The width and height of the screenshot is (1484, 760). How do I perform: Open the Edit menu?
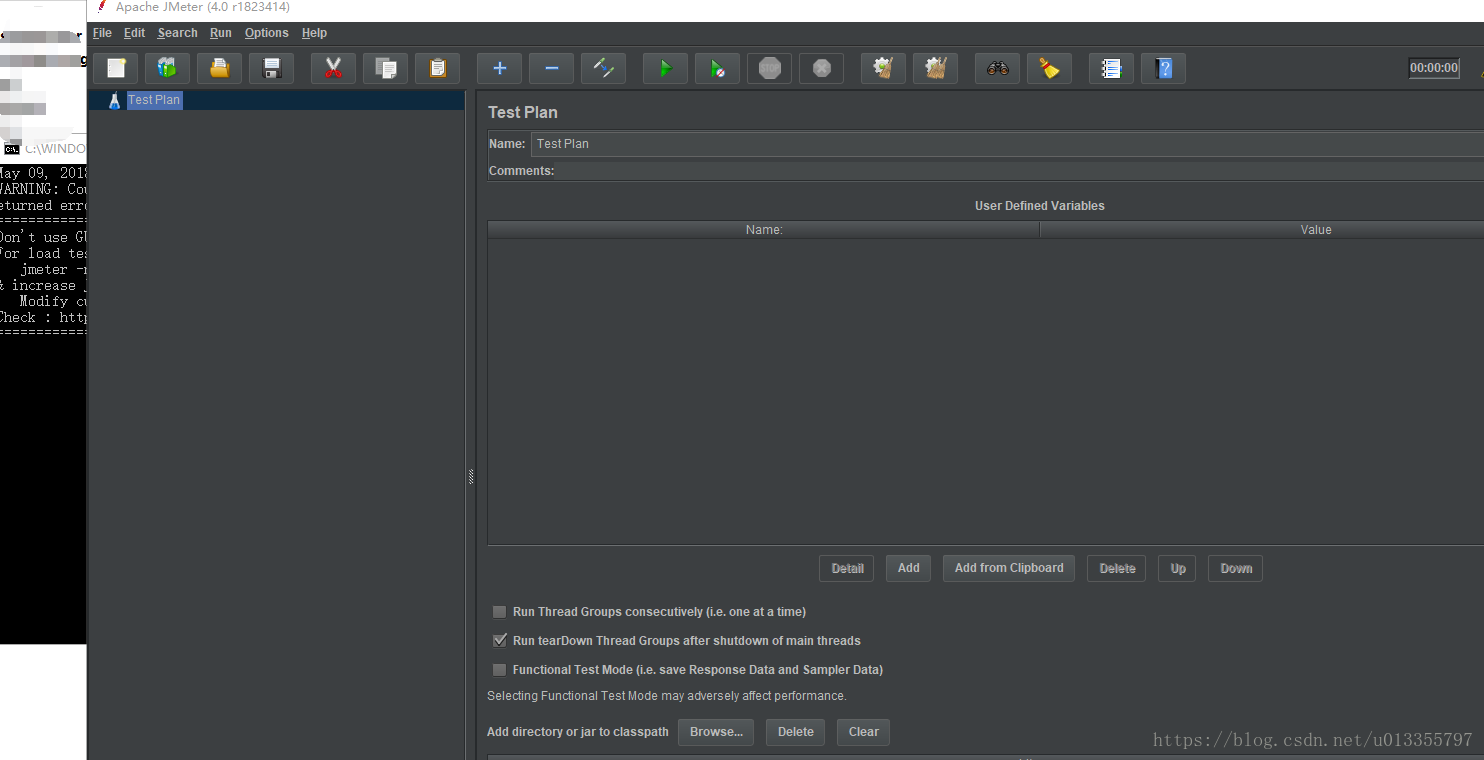pos(134,33)
